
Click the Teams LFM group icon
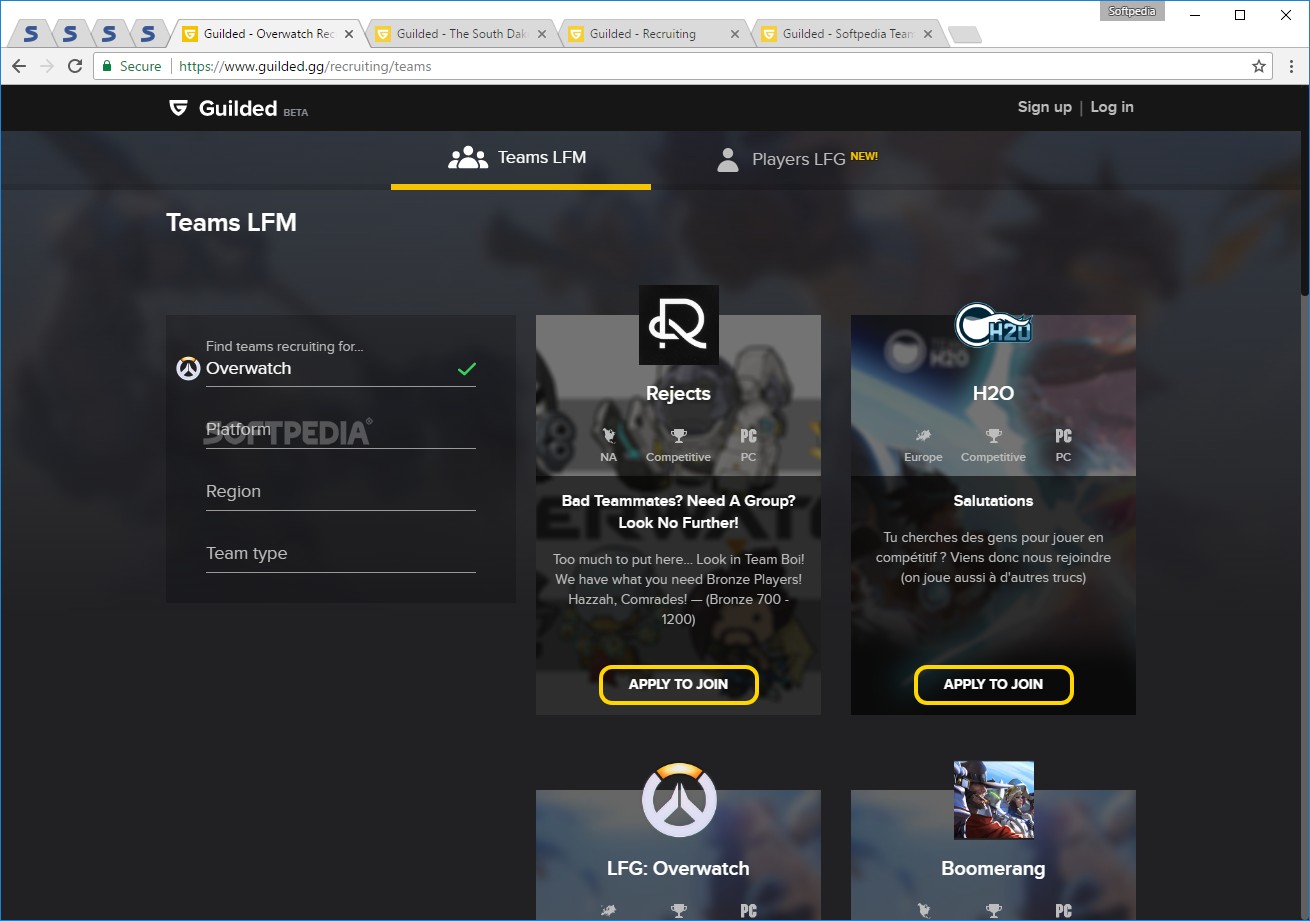(x=468, y=158)
